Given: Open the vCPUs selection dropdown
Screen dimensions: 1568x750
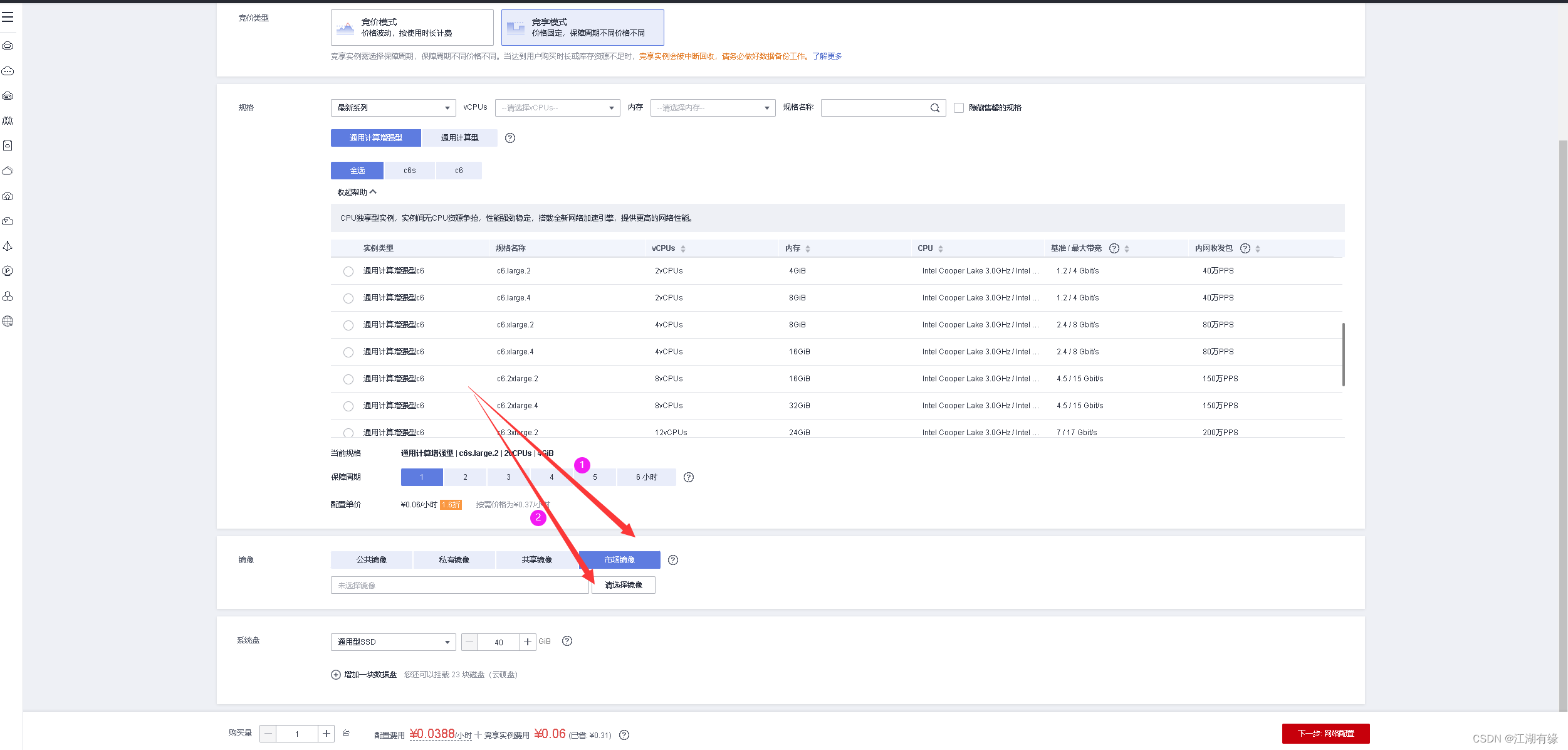Looking at the screenshot, I should tap(557, 108).
